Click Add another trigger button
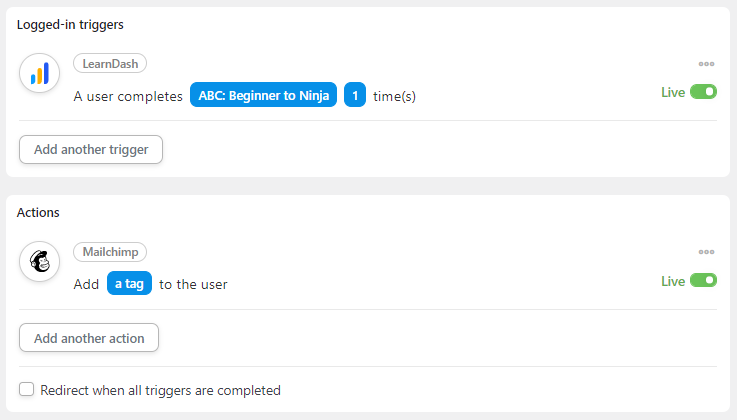The width and height of the screenshot is (737, 420). click(x=91, y=149)
